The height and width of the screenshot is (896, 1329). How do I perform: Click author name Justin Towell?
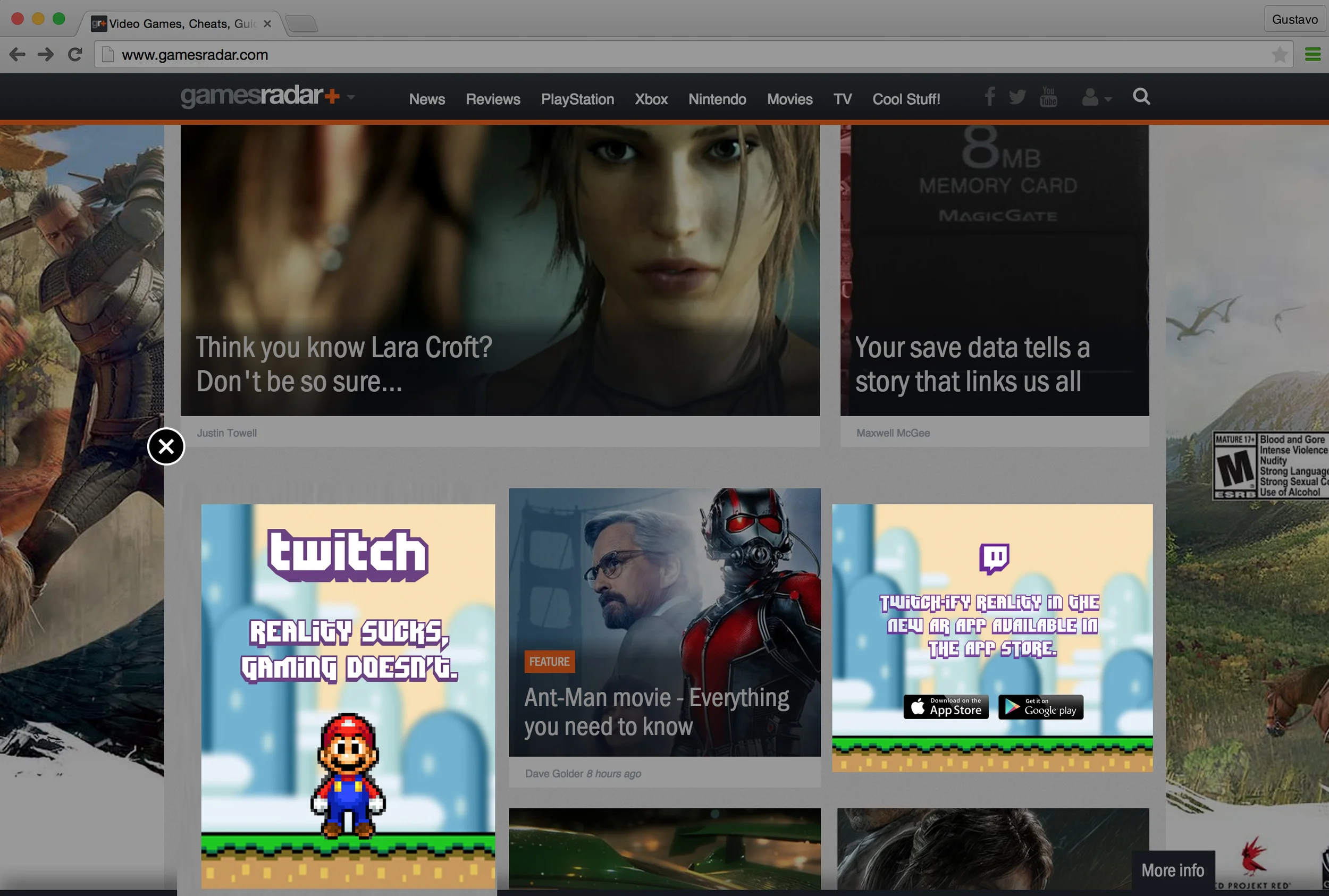click(x=227, y=433)
